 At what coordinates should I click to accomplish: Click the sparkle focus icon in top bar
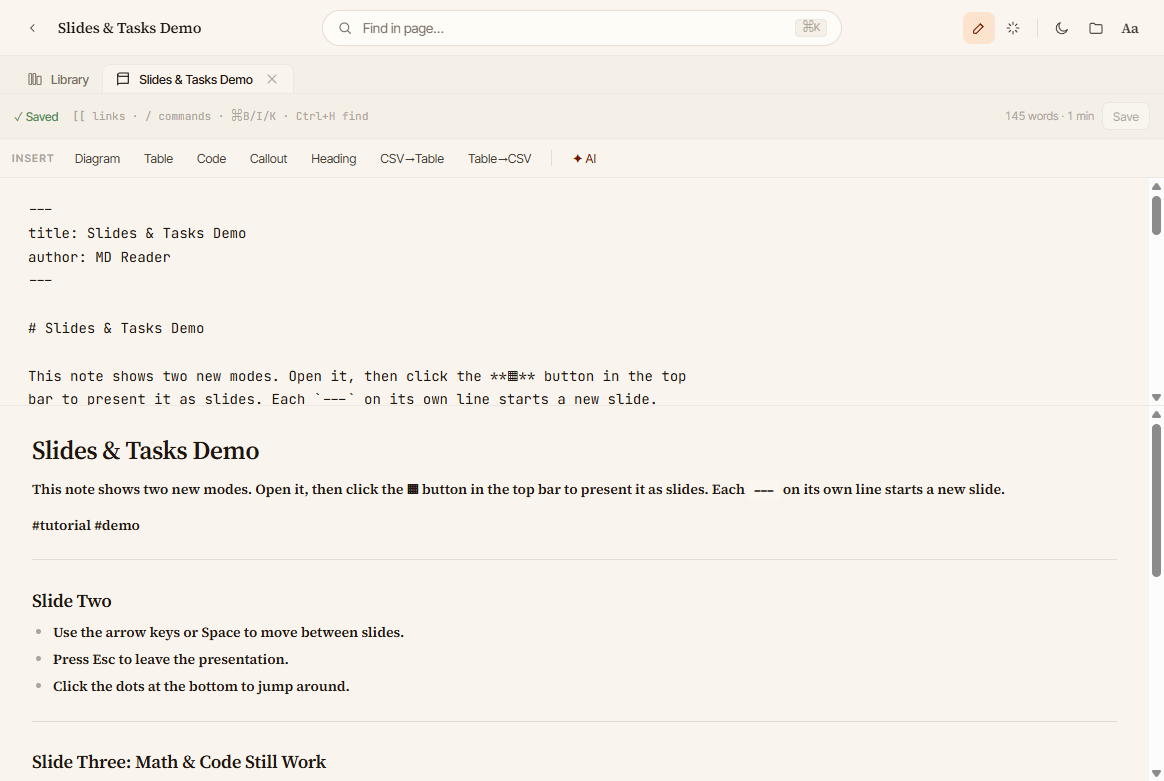[x=1013, y=28]
